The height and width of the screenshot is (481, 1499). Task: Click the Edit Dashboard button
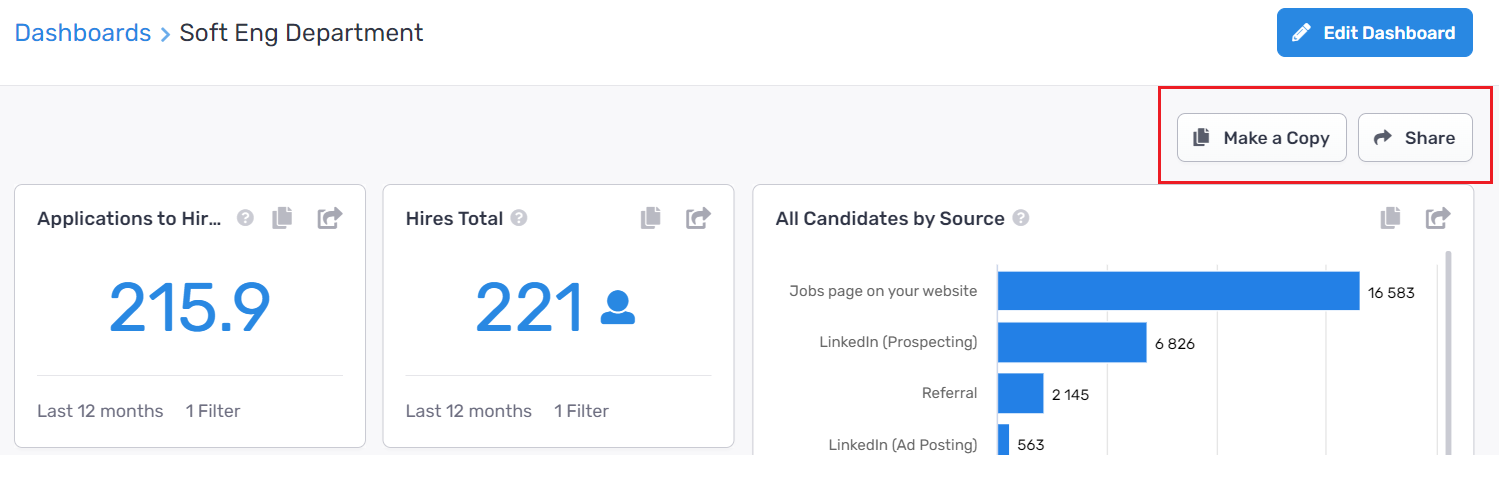pyautogui.click(x=1374, y=33)
